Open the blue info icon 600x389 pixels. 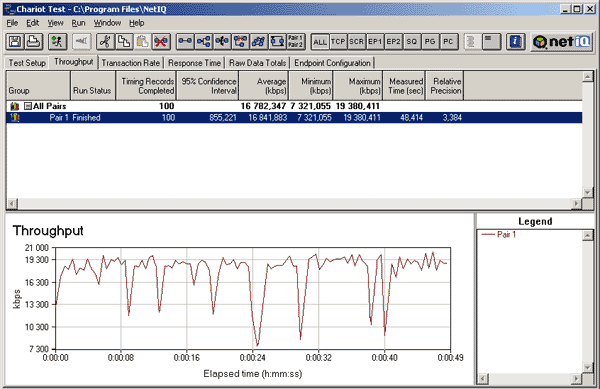pyautogui.click(x=515, y=41)
